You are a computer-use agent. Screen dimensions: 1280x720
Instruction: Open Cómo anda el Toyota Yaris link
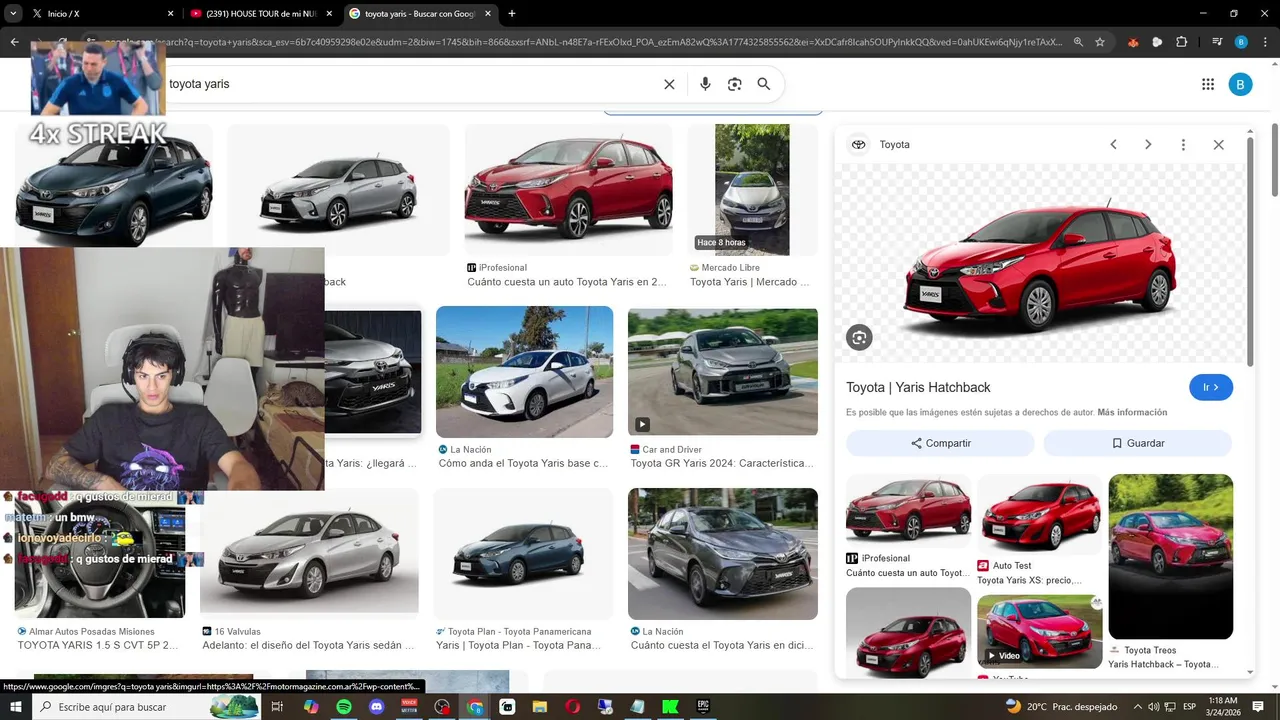point(523,463)
